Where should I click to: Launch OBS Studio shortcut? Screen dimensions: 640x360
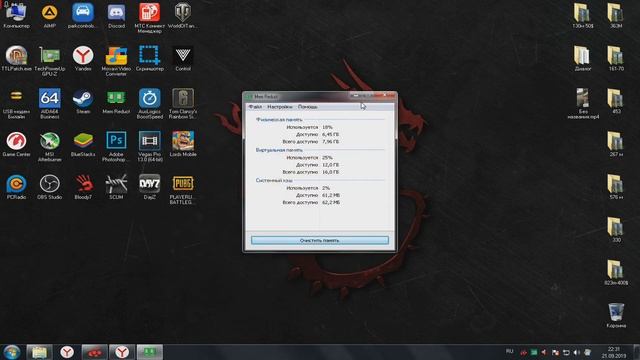[49, 187]
